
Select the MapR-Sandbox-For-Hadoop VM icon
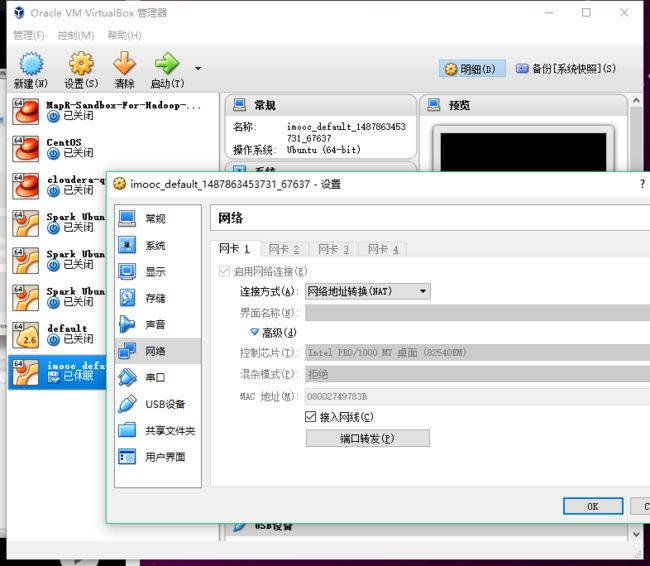click(x=25, y=111)
